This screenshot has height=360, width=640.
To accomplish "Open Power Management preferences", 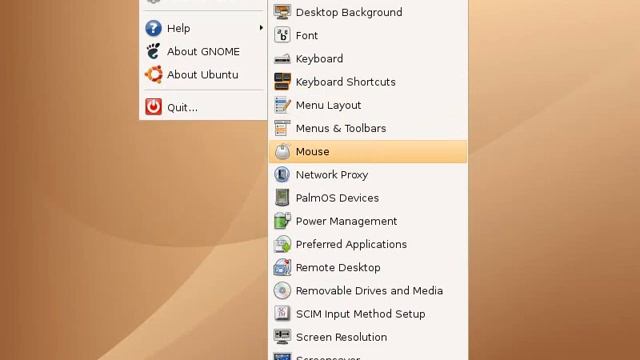I will click(368, 221).
